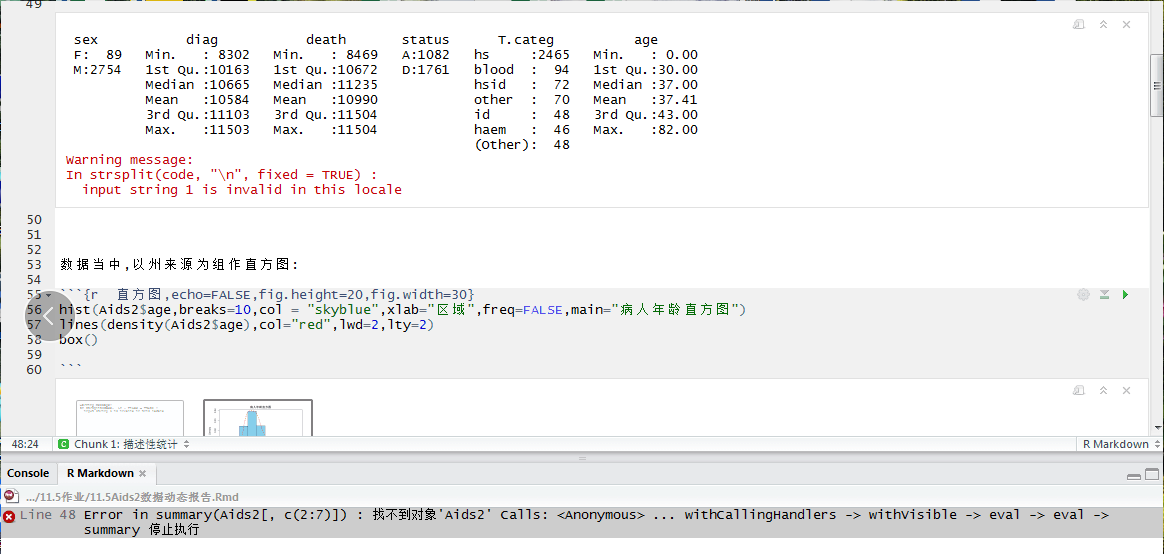The width and height of the screenshot is (1164, 554).
Task: Click the cursor position 48:24 indicator
Action: pos(25,444)
